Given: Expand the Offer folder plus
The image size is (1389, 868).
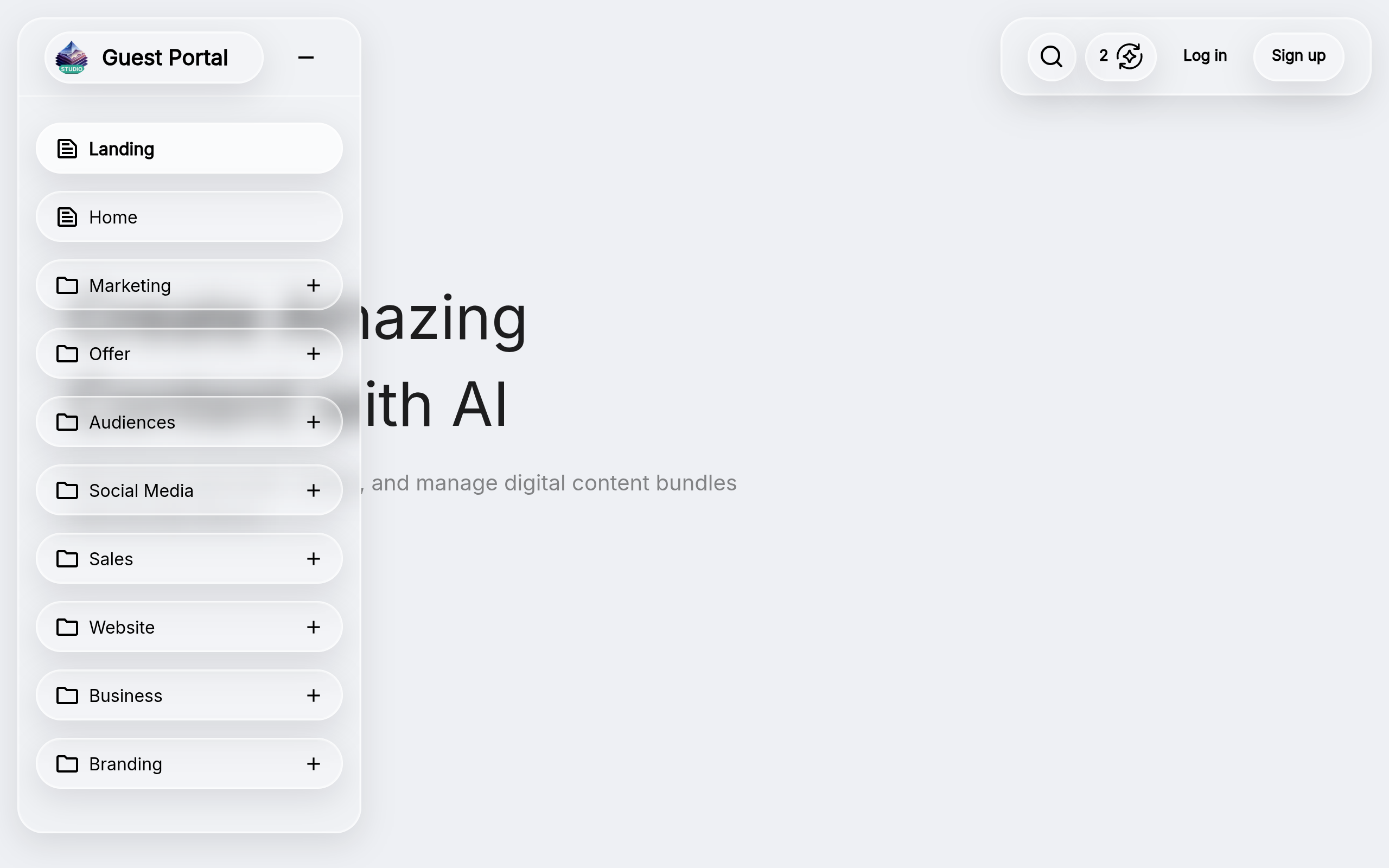Looking at the screenshot, I should [314, 354].
